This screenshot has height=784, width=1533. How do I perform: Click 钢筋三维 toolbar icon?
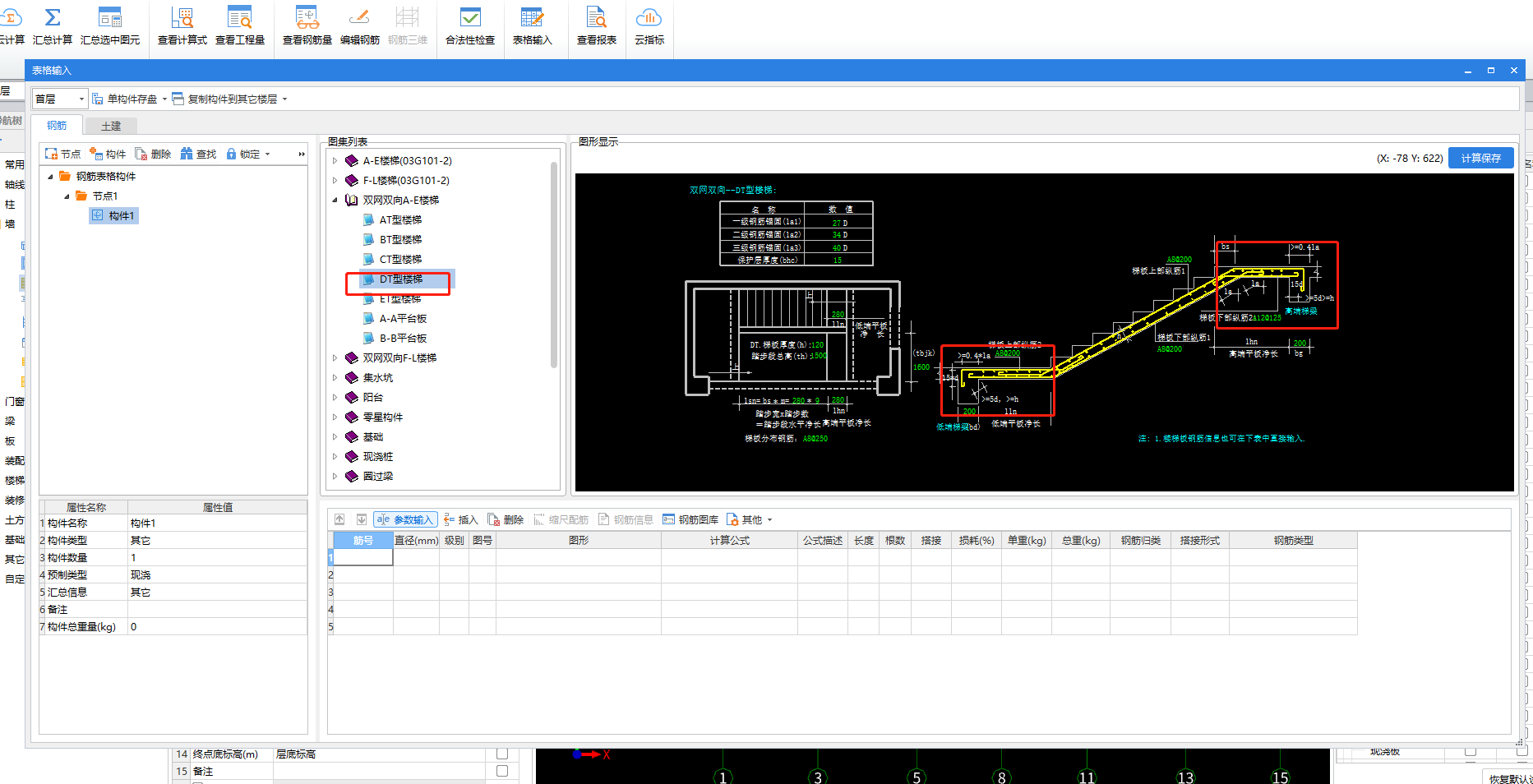[408, 25]
